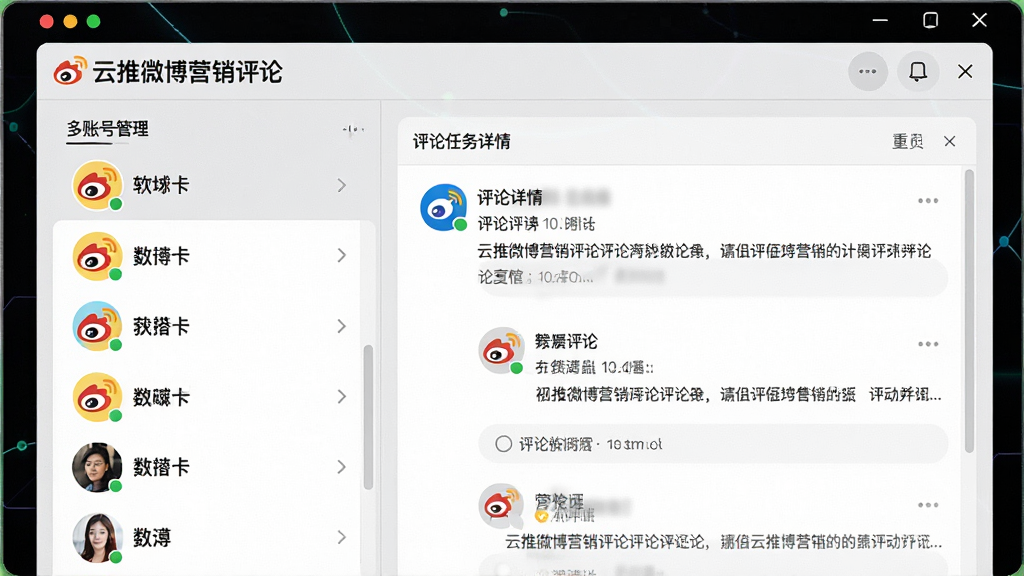Viewport: 1024px width, 576px height.
Task: Open the 数薄 account photo avatar
Action: click(97, 538)
